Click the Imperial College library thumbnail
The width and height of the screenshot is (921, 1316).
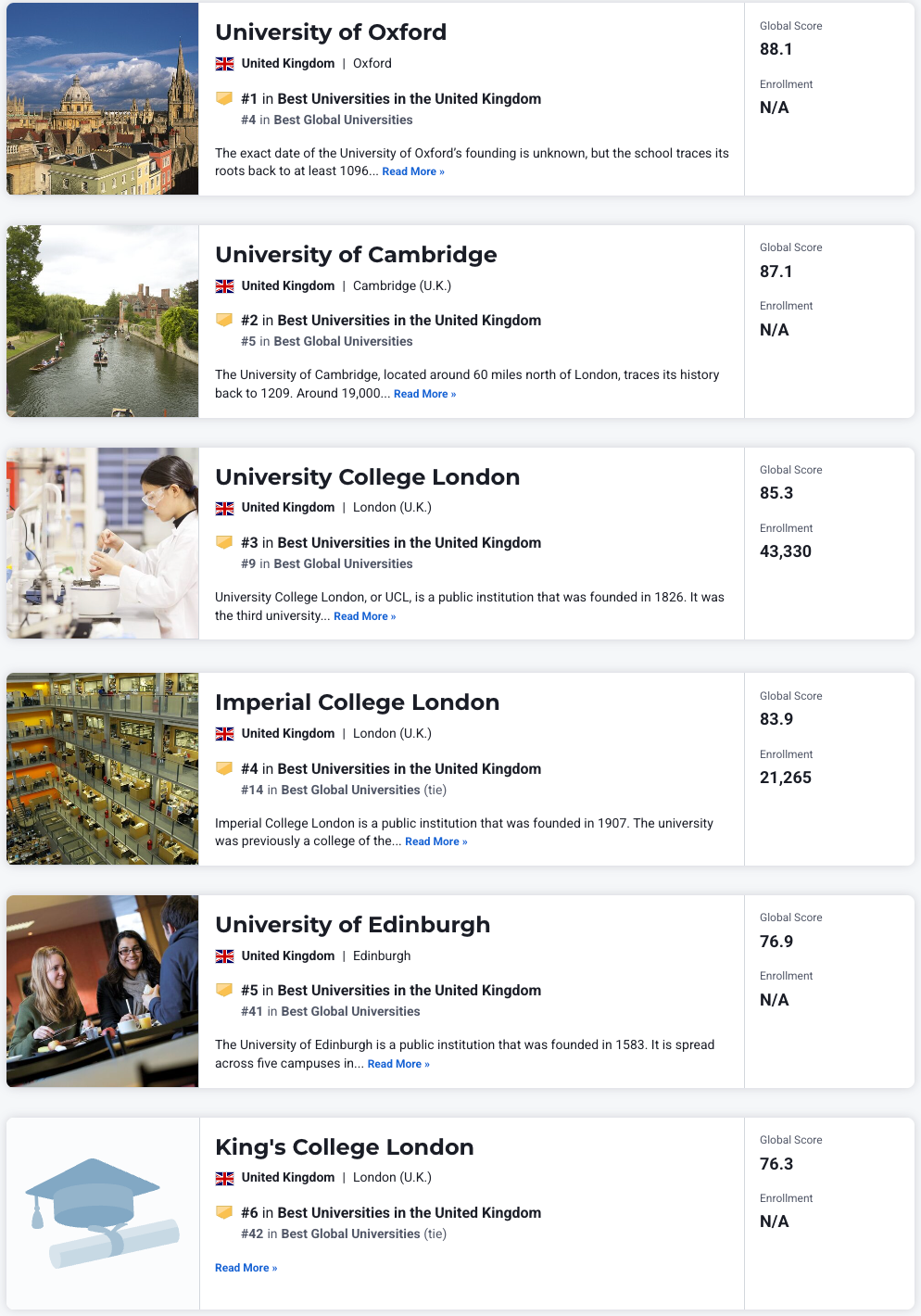pos(103,768)
